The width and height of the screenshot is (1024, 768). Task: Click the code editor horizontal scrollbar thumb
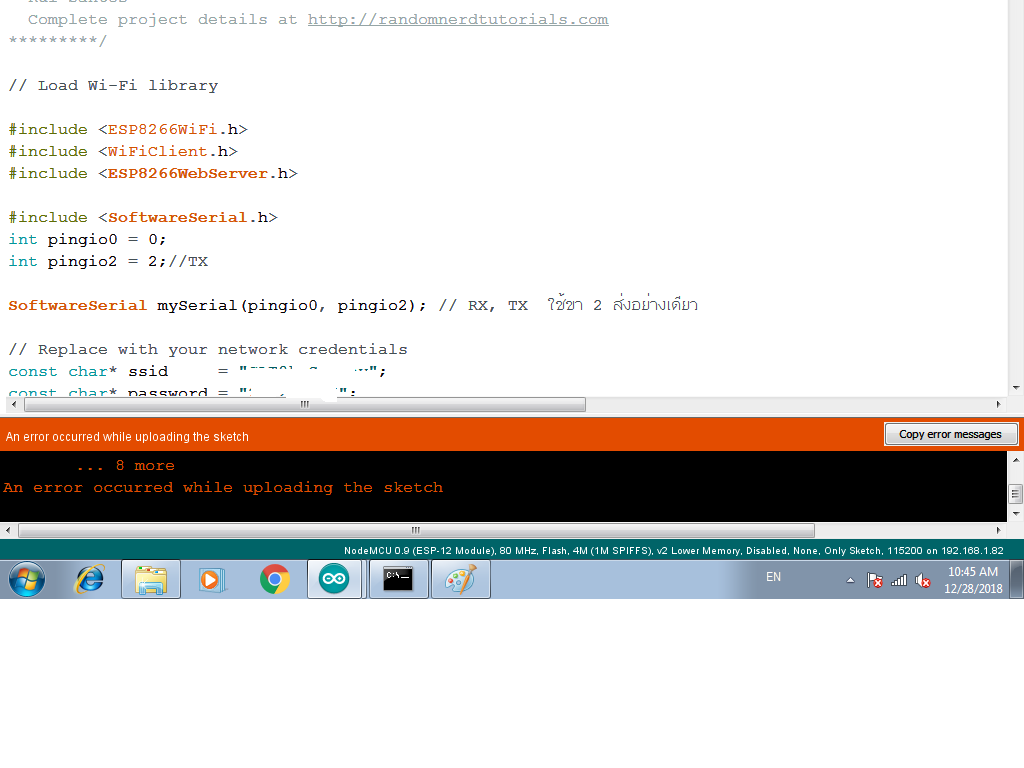[304, 404]
